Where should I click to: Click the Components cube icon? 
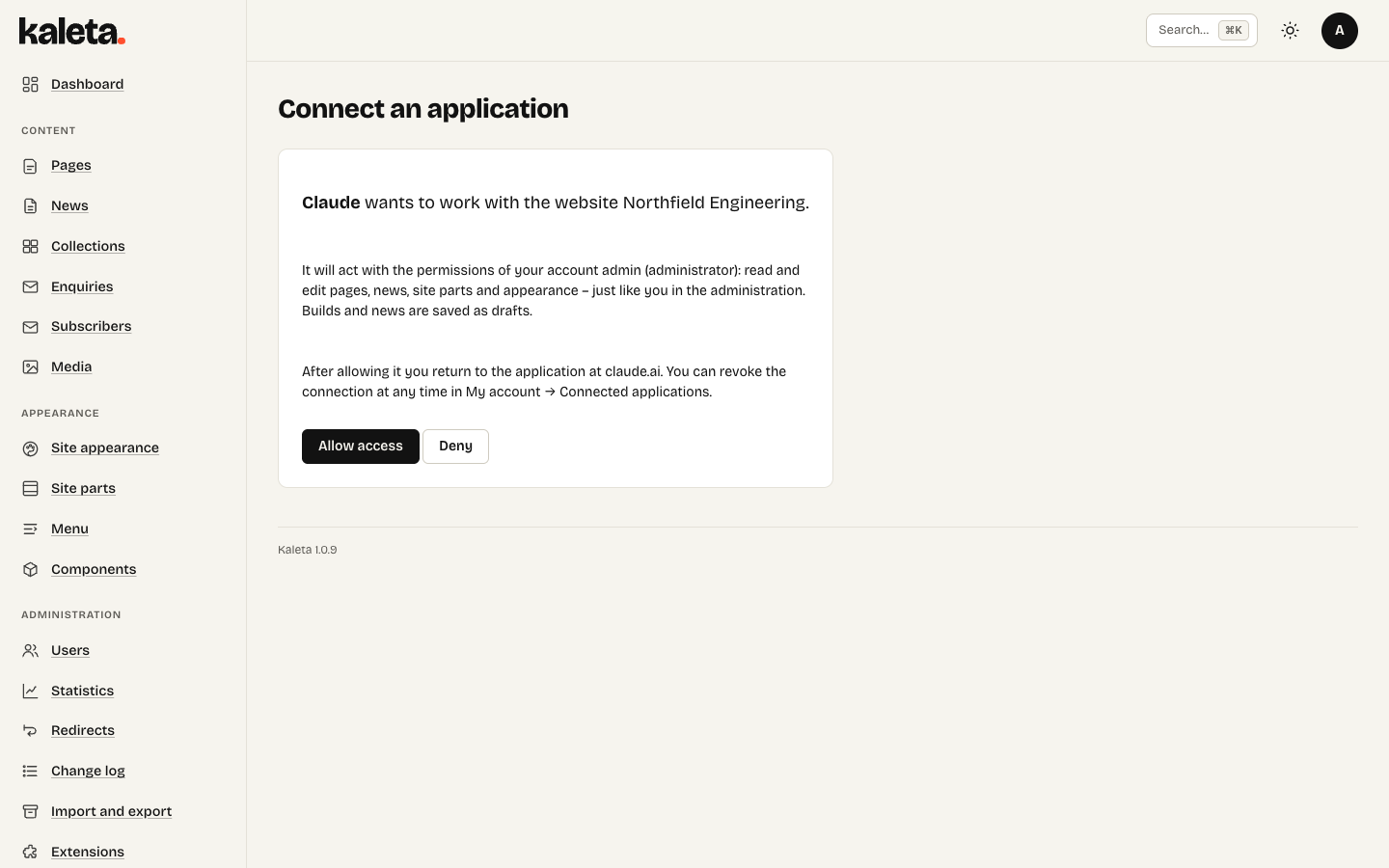click(31, 570)
